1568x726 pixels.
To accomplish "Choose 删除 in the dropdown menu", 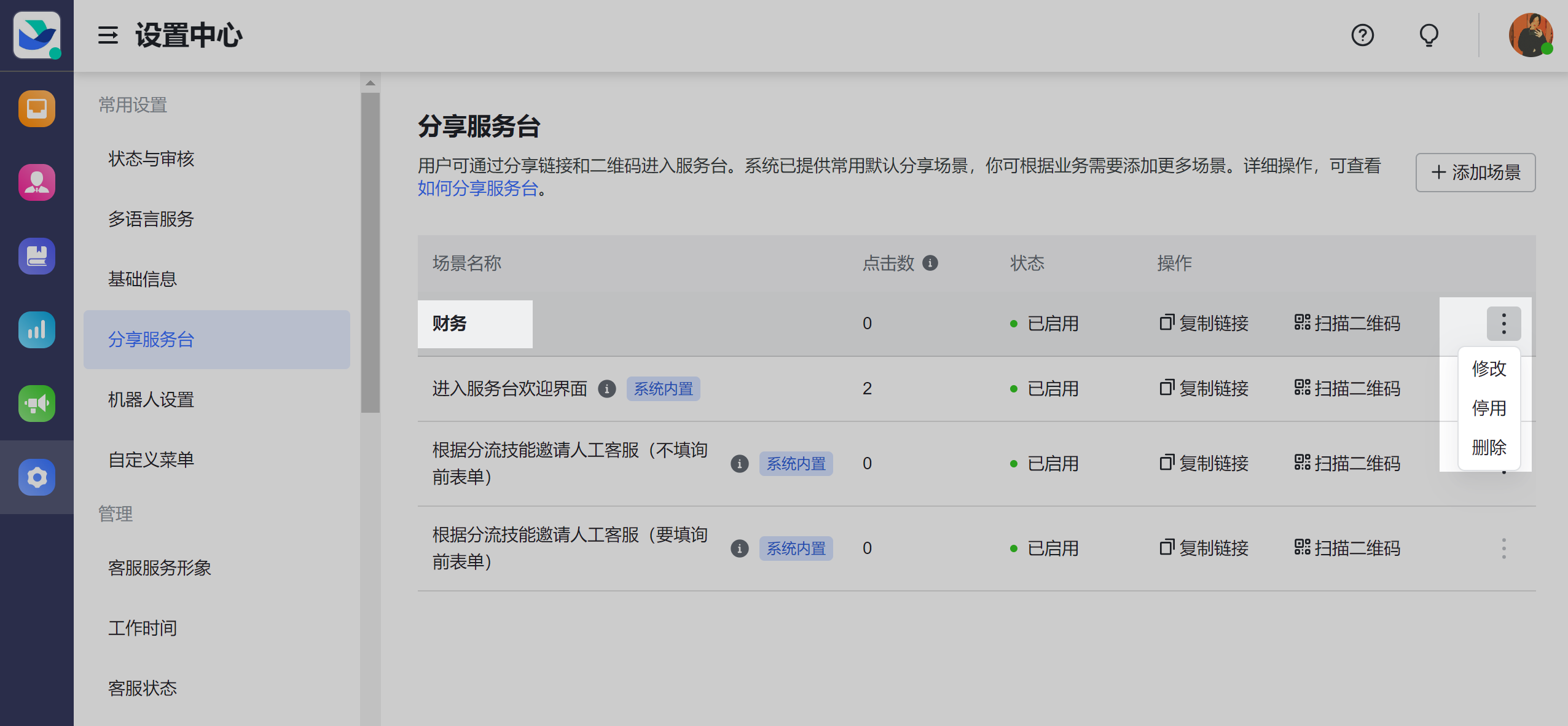I will pos(1489,448).
